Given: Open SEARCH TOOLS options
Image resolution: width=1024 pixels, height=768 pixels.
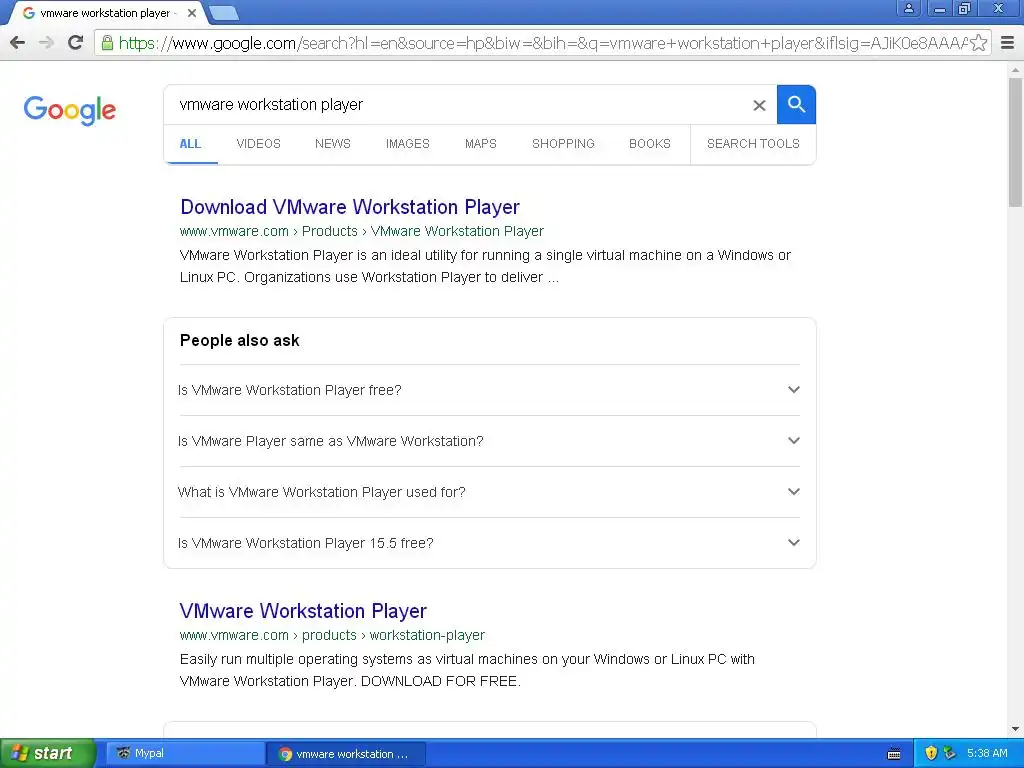Looking at the screenshot, I should (x=753, y=144).
